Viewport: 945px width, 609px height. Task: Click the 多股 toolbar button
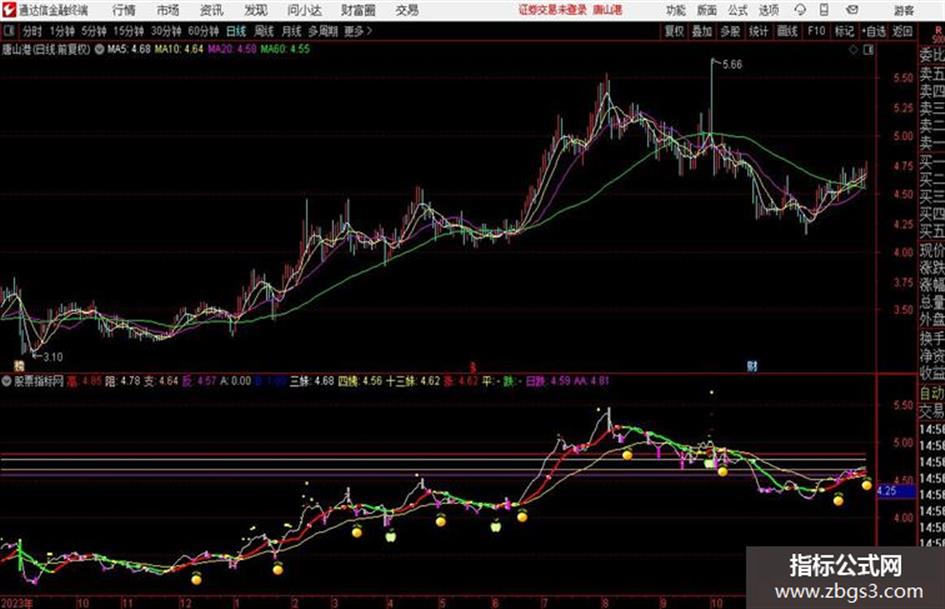tap(730, 31)
